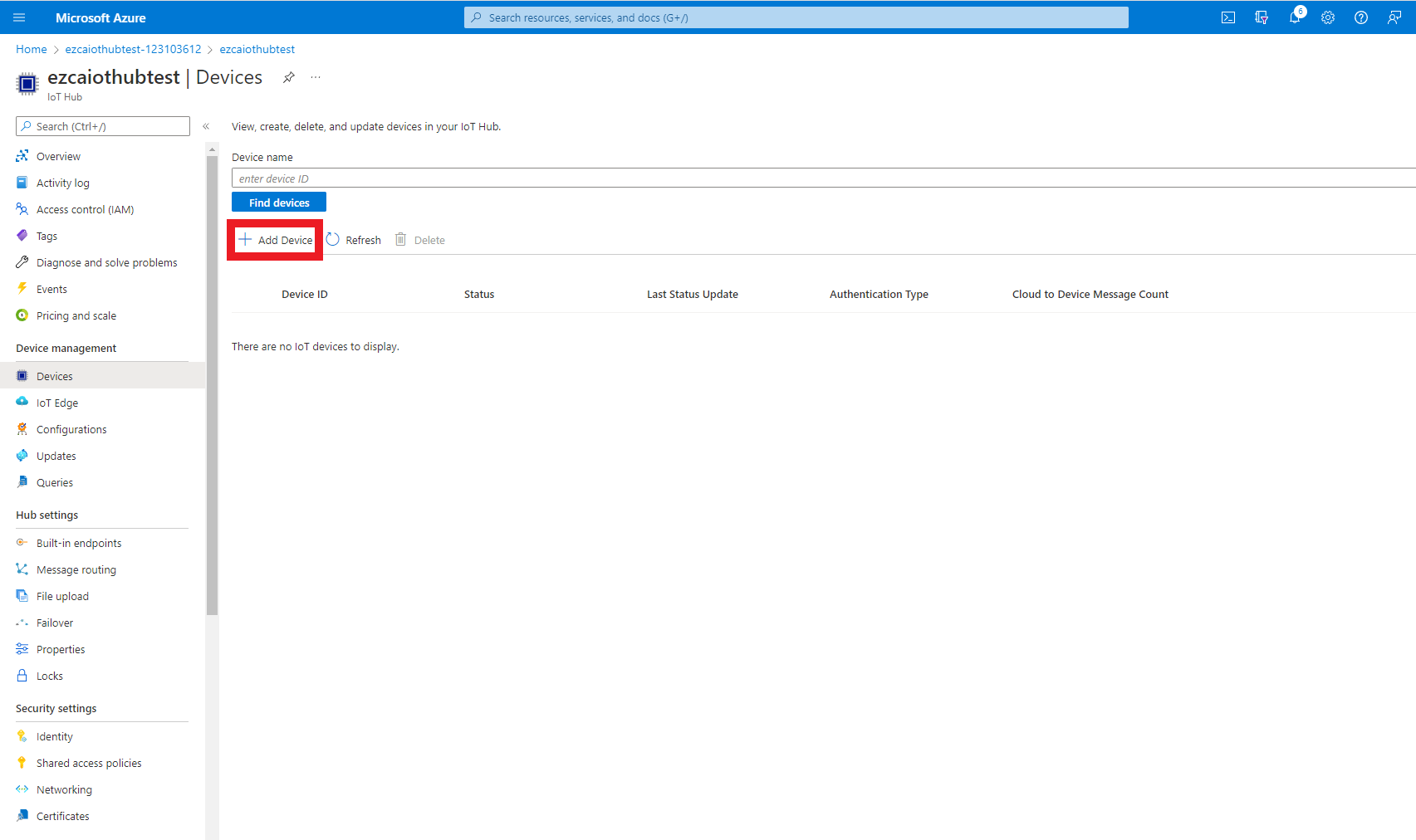
Task: Click the Built-in endpoints icon
Action: 22,543
